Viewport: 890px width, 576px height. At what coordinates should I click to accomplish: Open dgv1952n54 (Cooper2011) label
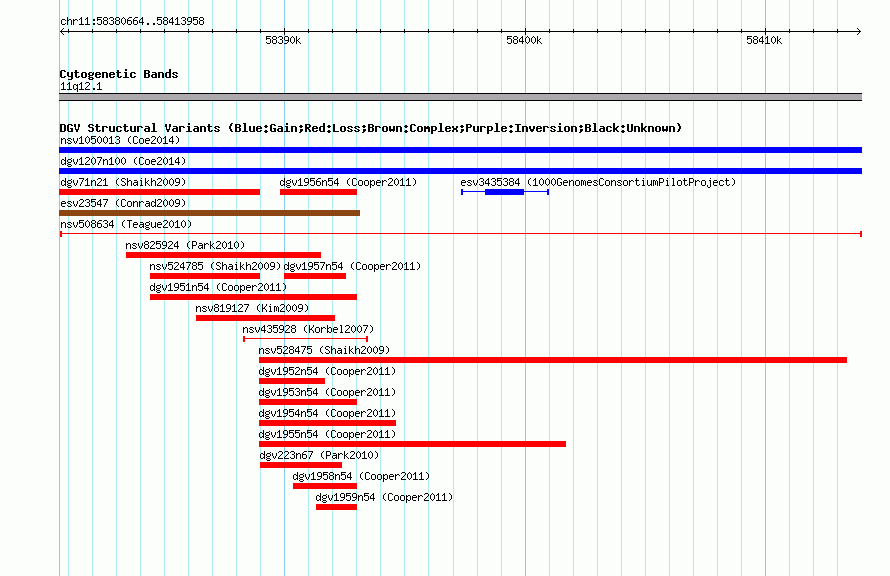[327, 371]
